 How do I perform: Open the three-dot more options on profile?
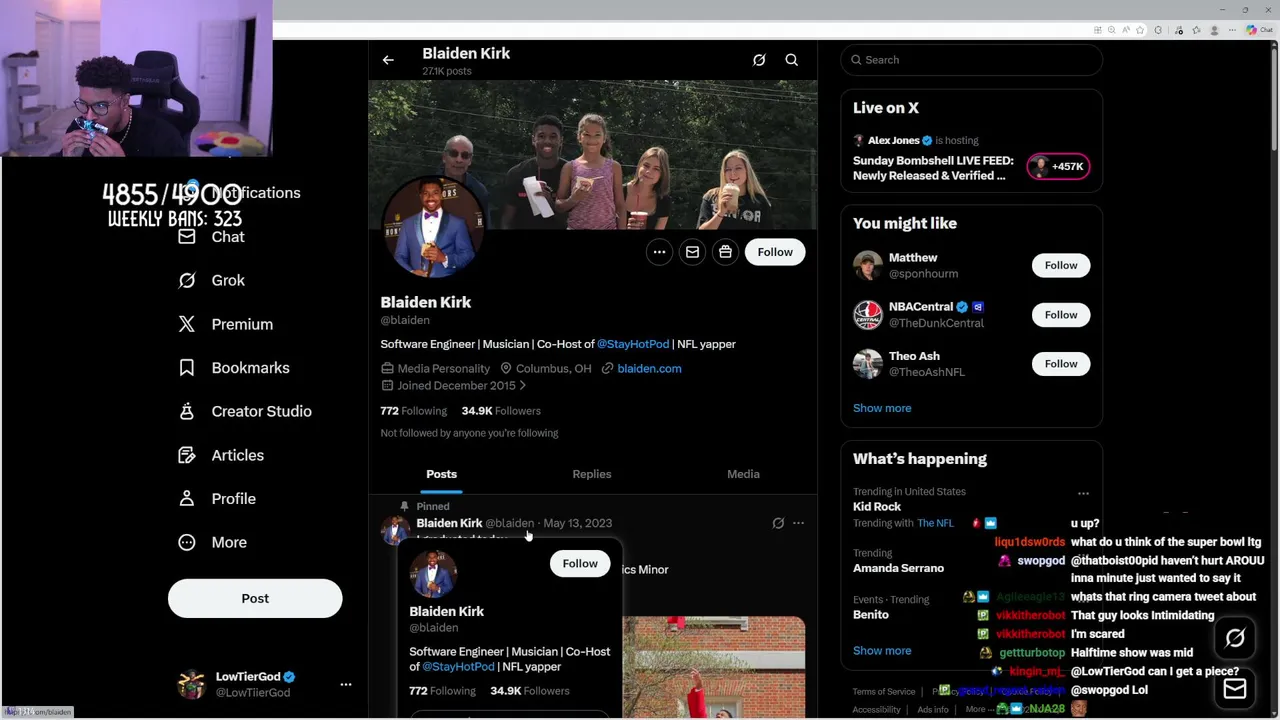pyautogui.click(x=659, y=252)
